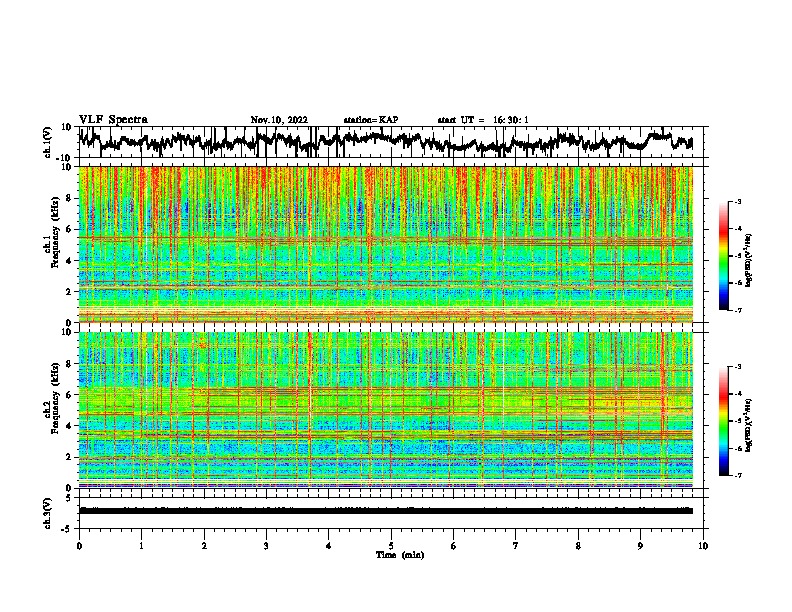The image size is (792, 612).
Task: Click the "-5" tick on ch.3(V) axis
Action: (x=68, y=529)
